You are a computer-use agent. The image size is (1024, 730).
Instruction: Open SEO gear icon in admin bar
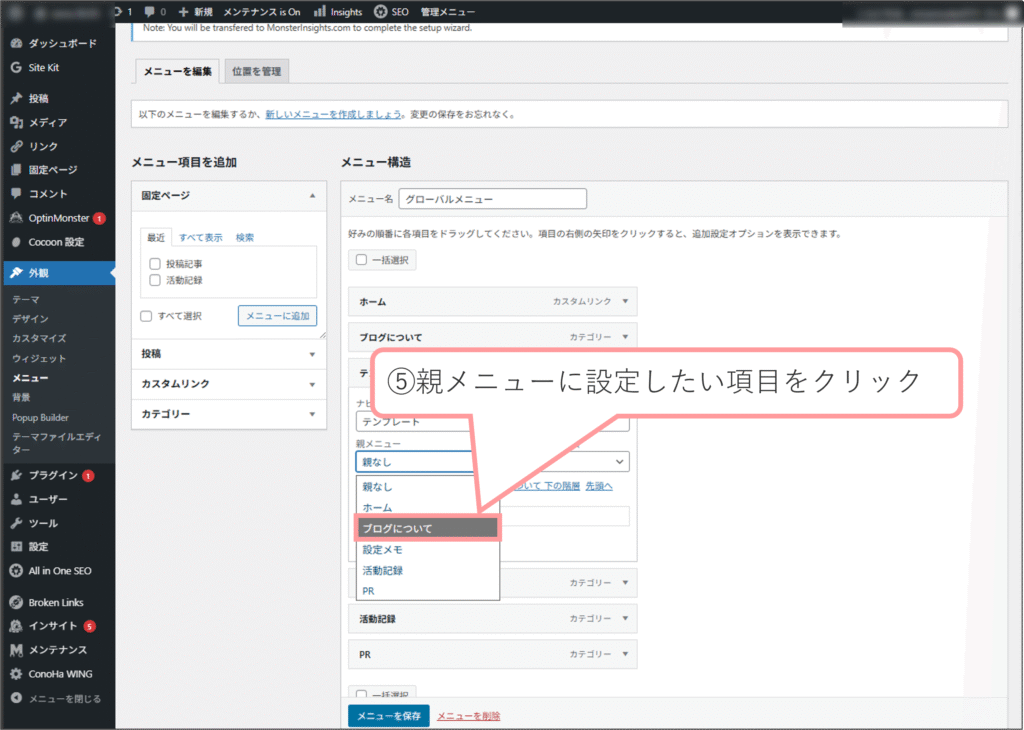pyautogui.click(x=382, y=11)
